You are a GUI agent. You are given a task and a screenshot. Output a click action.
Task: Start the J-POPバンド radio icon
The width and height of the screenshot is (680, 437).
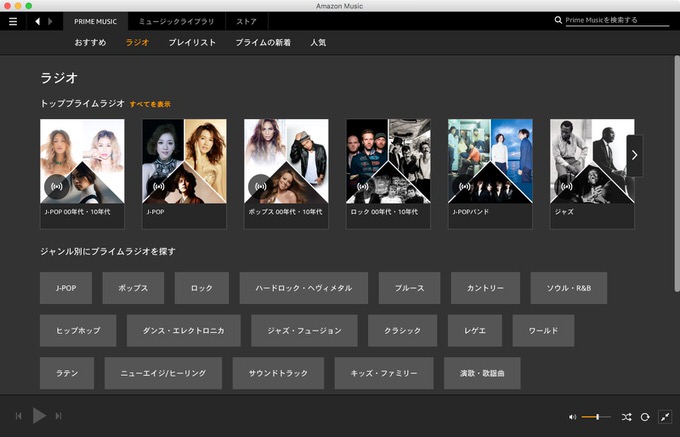(x=464, y=186)
